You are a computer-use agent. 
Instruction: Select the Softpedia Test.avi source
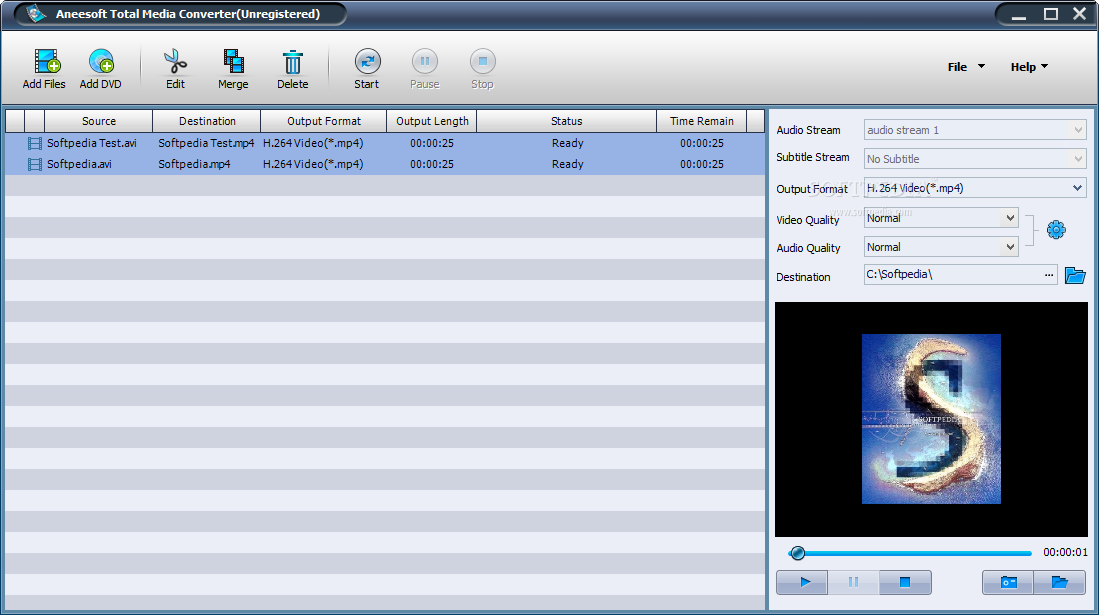[x=92, y=143]
